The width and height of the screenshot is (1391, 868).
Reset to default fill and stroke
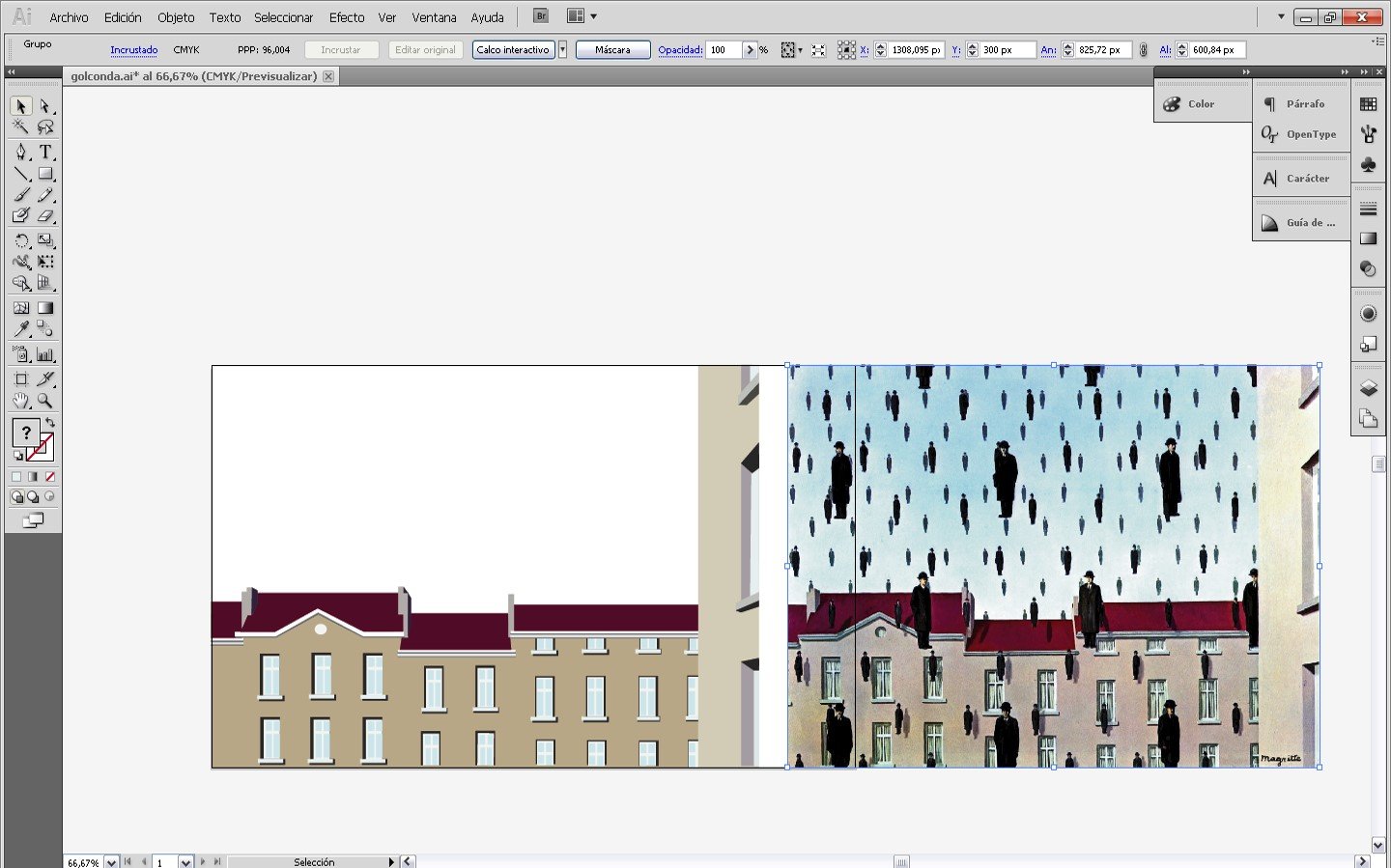pyautogui.click(x=17, y=456)
